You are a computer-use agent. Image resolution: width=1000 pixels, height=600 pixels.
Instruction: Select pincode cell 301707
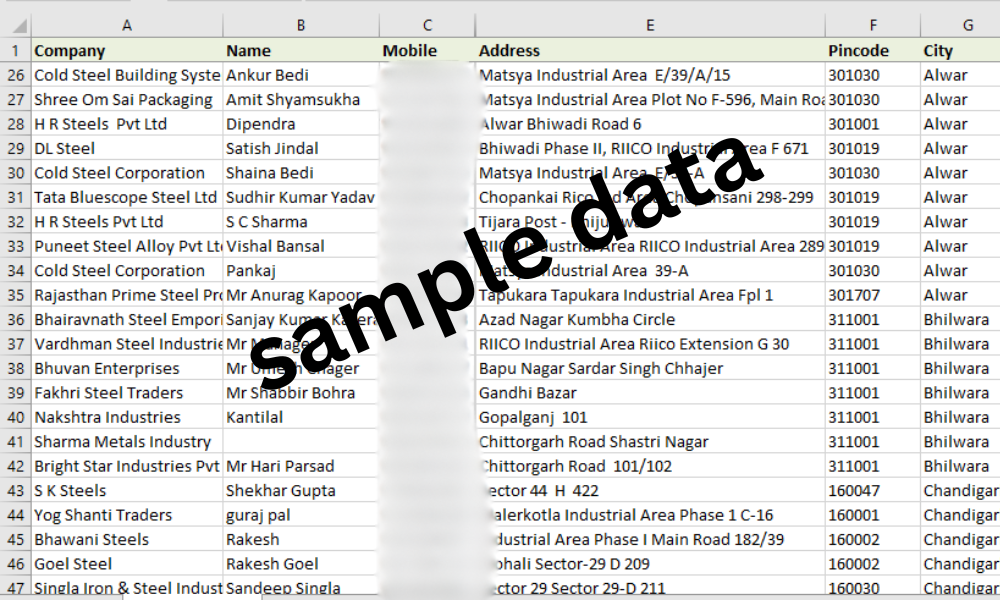(x=872, y=295)
